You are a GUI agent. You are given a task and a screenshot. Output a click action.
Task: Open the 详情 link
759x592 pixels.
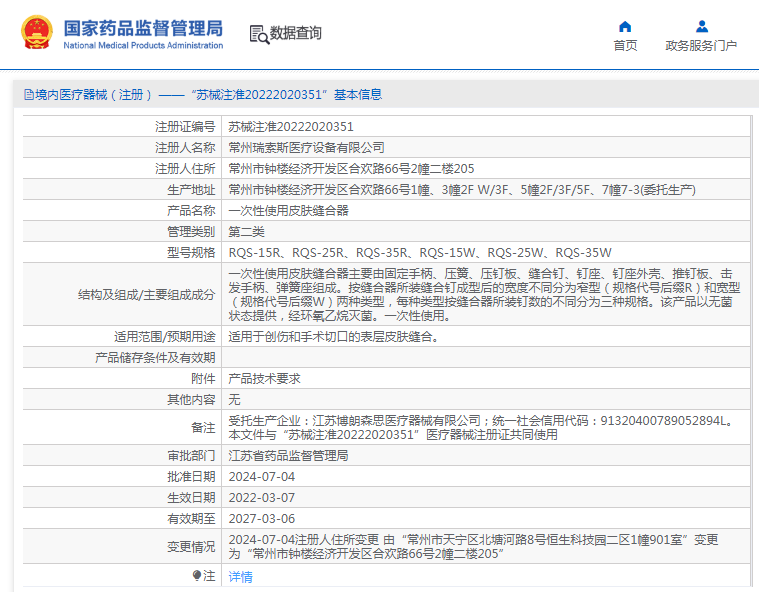241,577
